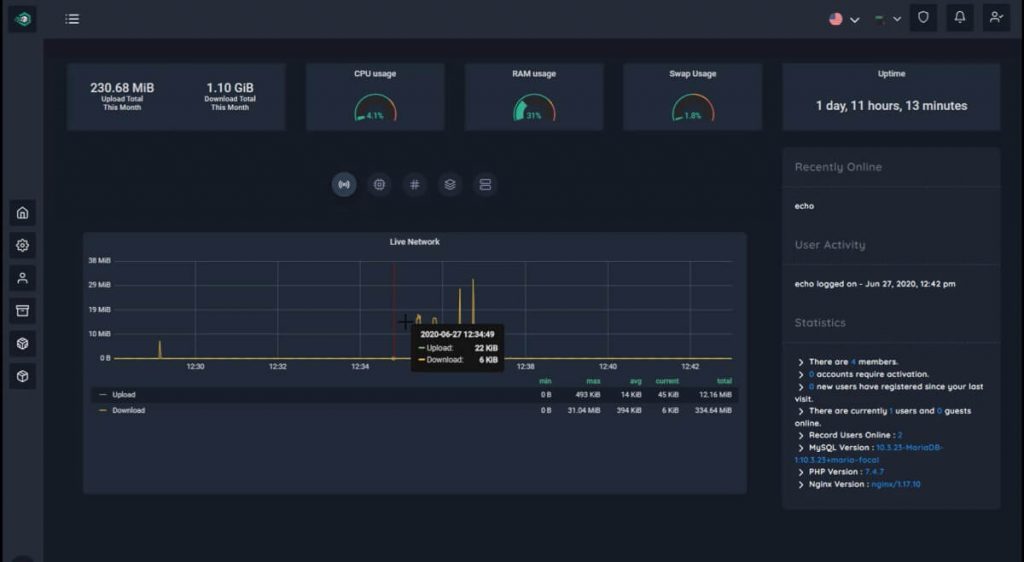The height and width of the screenshot is (562, 1024).
Task: Expand the Nginx Version row chevron
Action: pyautogui.click(x=801, y=485)
